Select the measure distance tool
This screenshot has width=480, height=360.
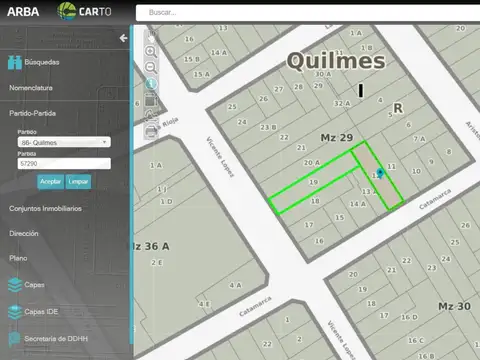pyautogui.click(x=151, y=115)
